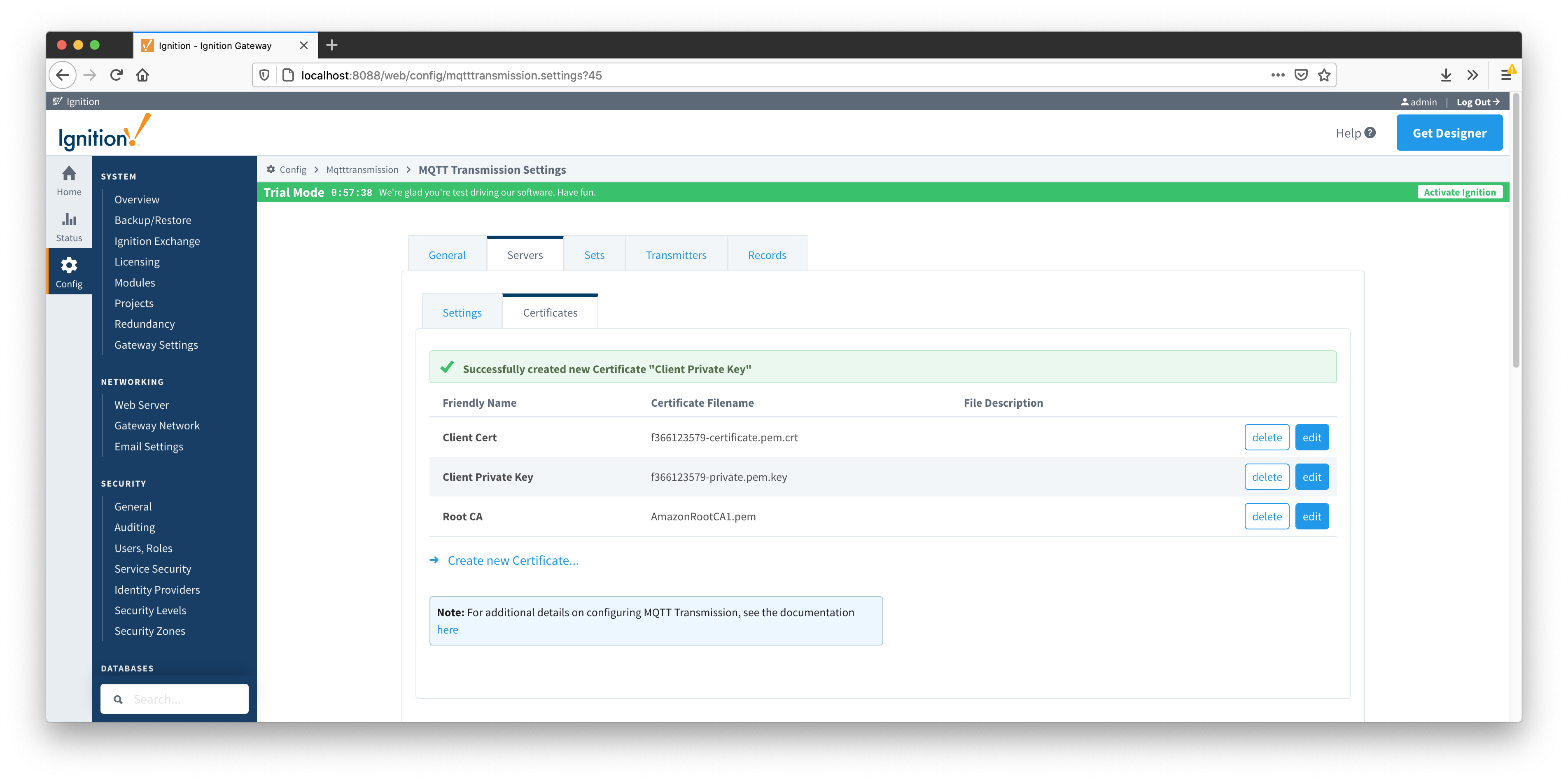Open Projects in the sidebar

134,303
